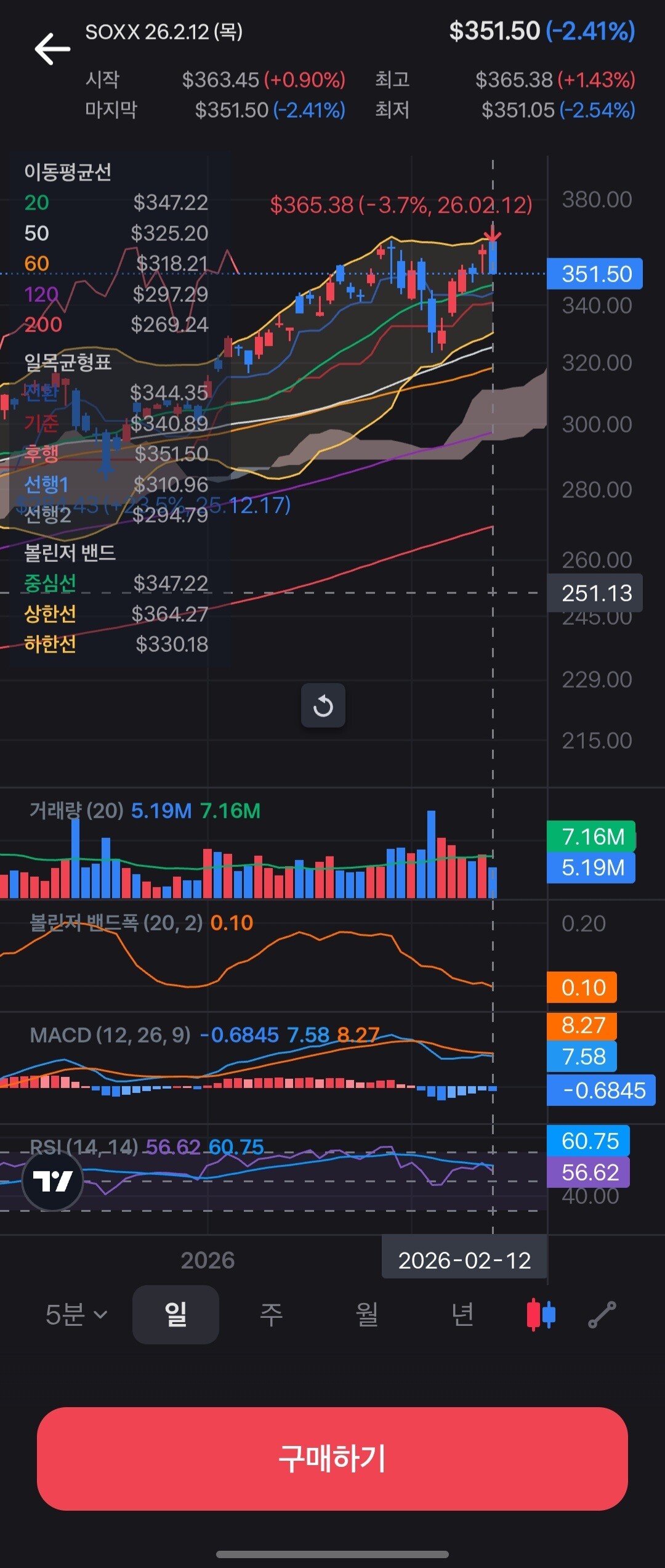
Task: Tap the 일목균형표 legend heading
Action: pyautogui.click(x=68, y=362)
